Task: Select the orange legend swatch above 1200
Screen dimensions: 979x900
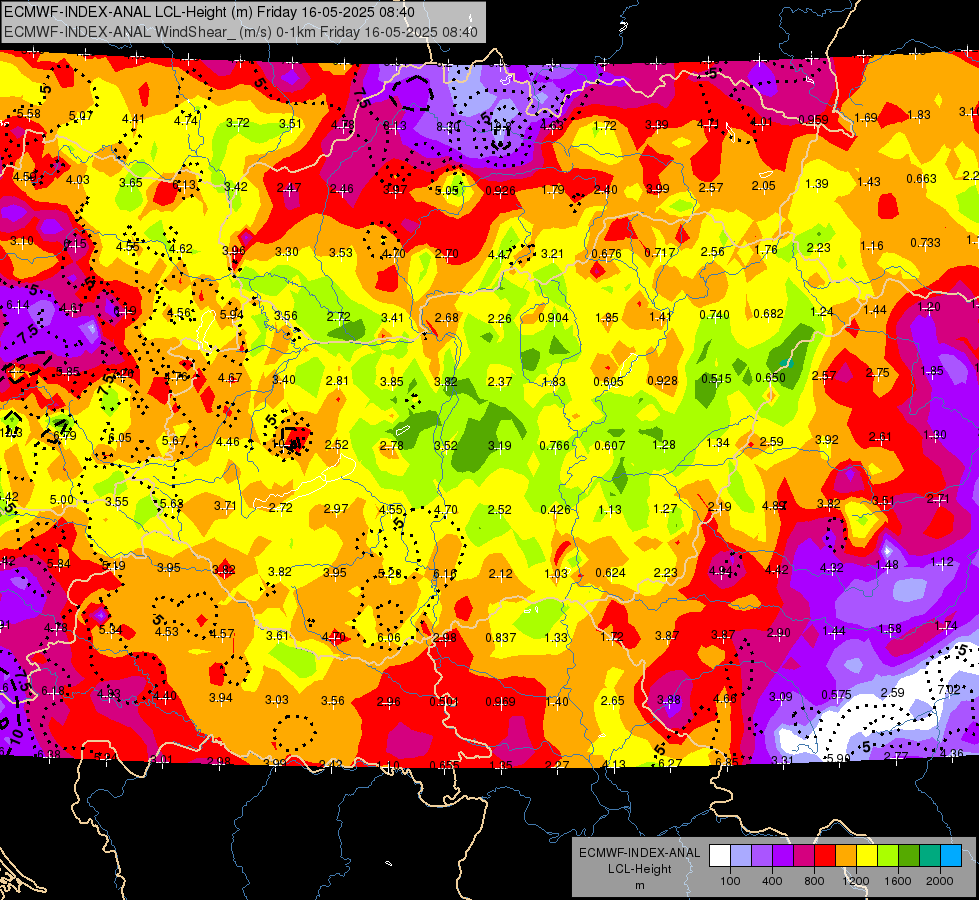Action: (846, 856)
